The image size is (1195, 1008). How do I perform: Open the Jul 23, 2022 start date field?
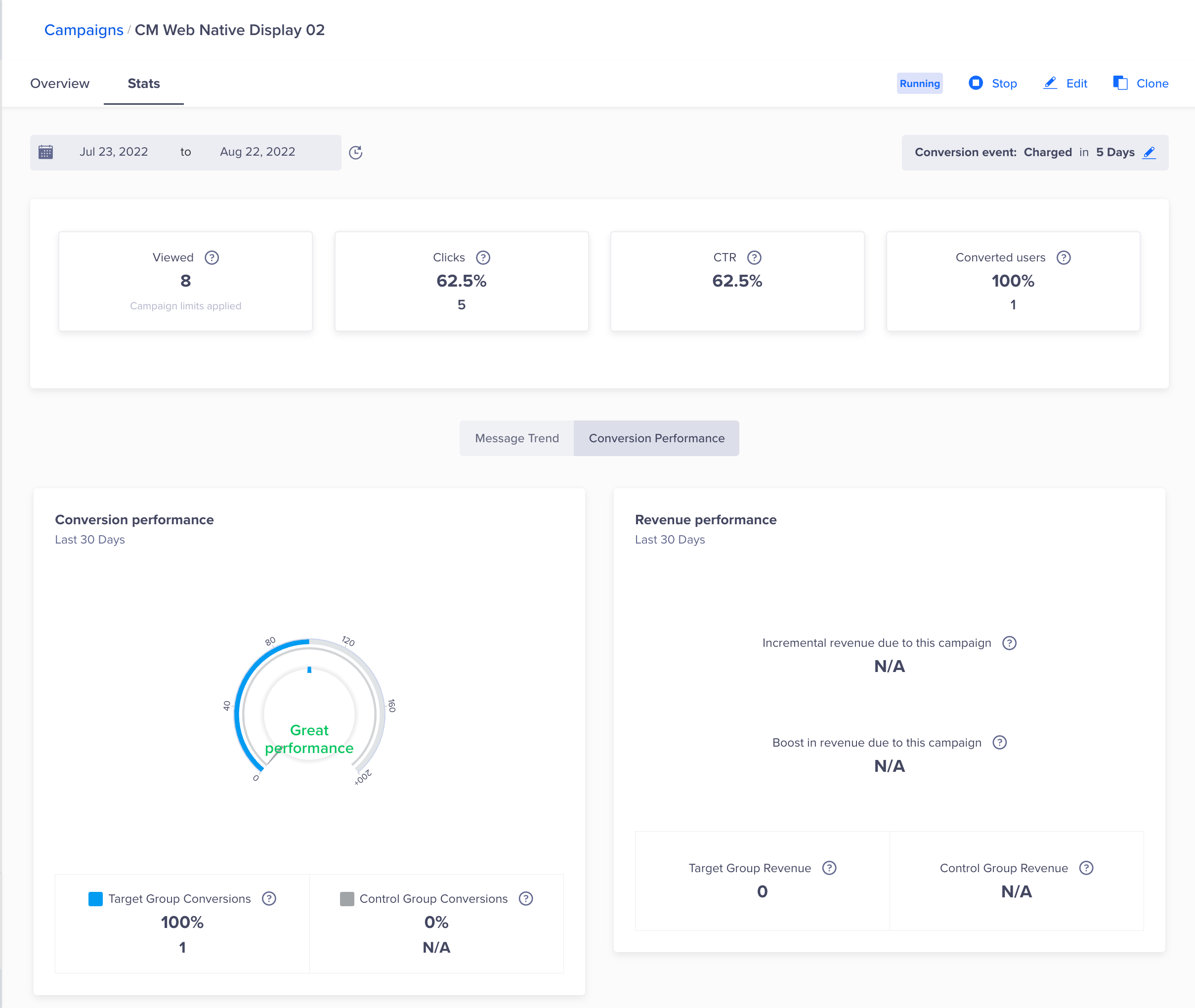(x=114, y=152)
